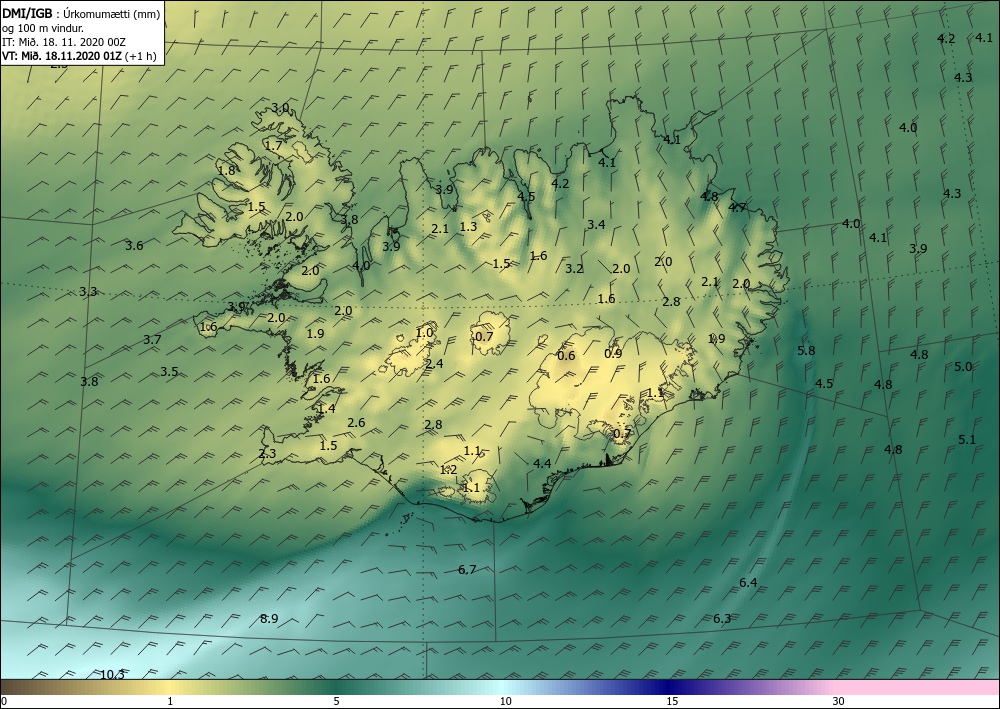
Task: Select the 3.2 map value
Action: [574, 269]
